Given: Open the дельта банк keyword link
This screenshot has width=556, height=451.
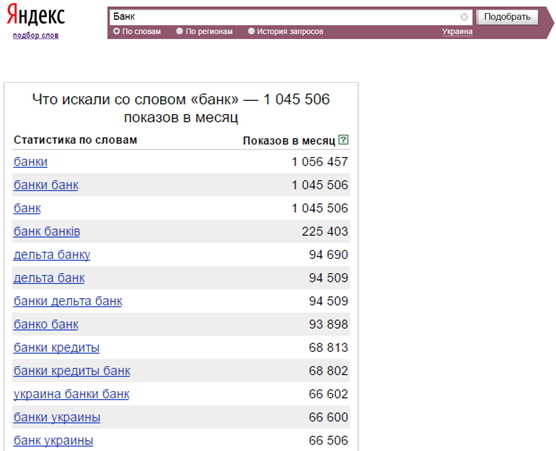Looking at the screenshot, I should [x=49, y=278].
